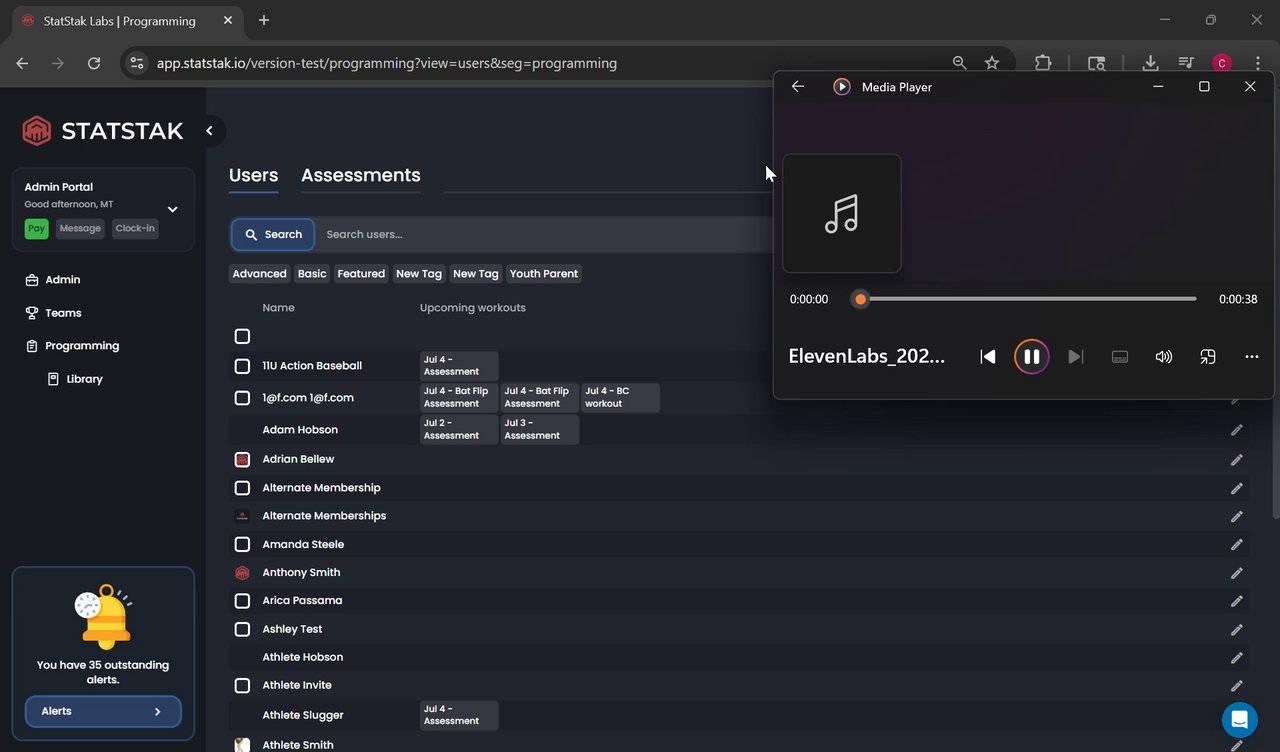Image resolution: width=1280 pixels, height=752 pixels.
Task: Check the box for 11U Action Baseball
Action: coord(242,366)
